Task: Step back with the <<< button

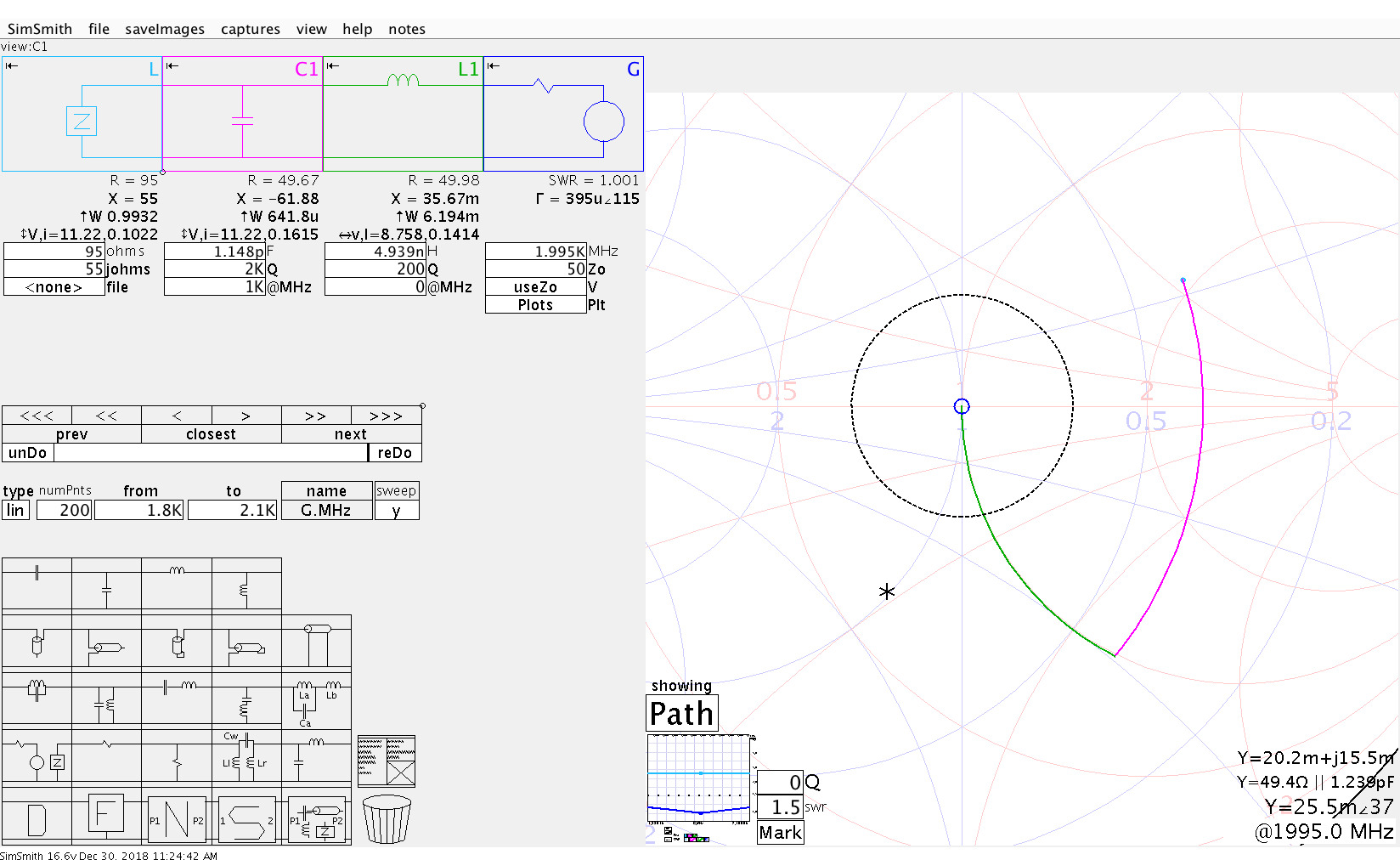Action: [x=37, y=416]
